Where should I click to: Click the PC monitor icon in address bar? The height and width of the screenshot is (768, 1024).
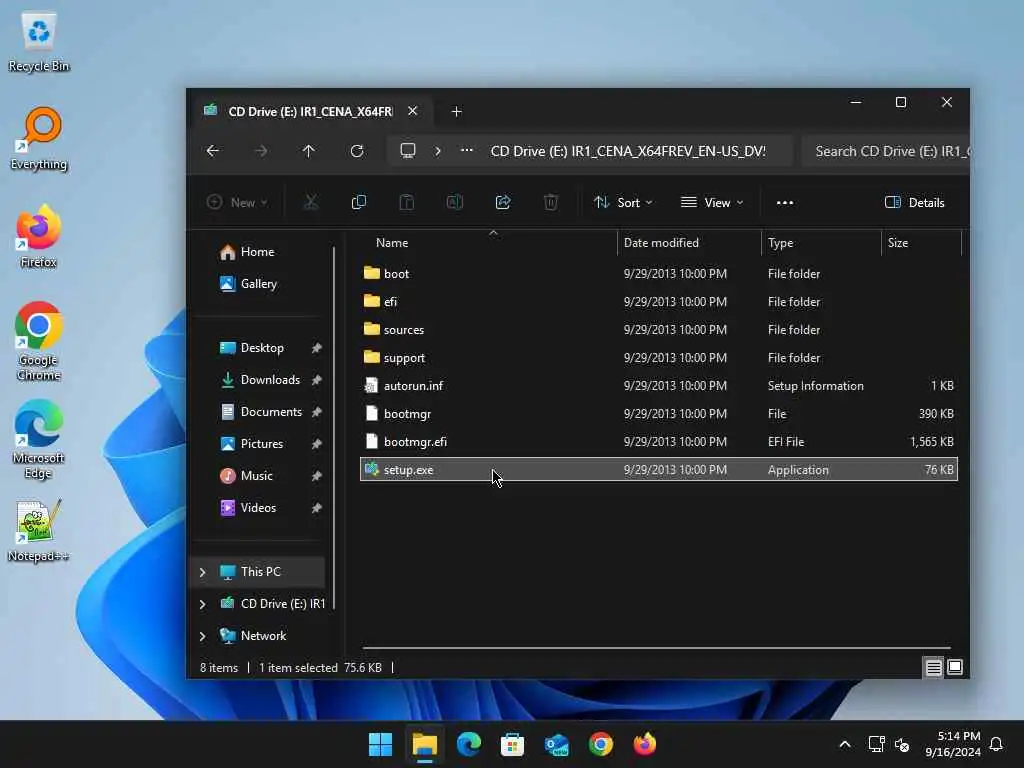(x=408, y=151)
